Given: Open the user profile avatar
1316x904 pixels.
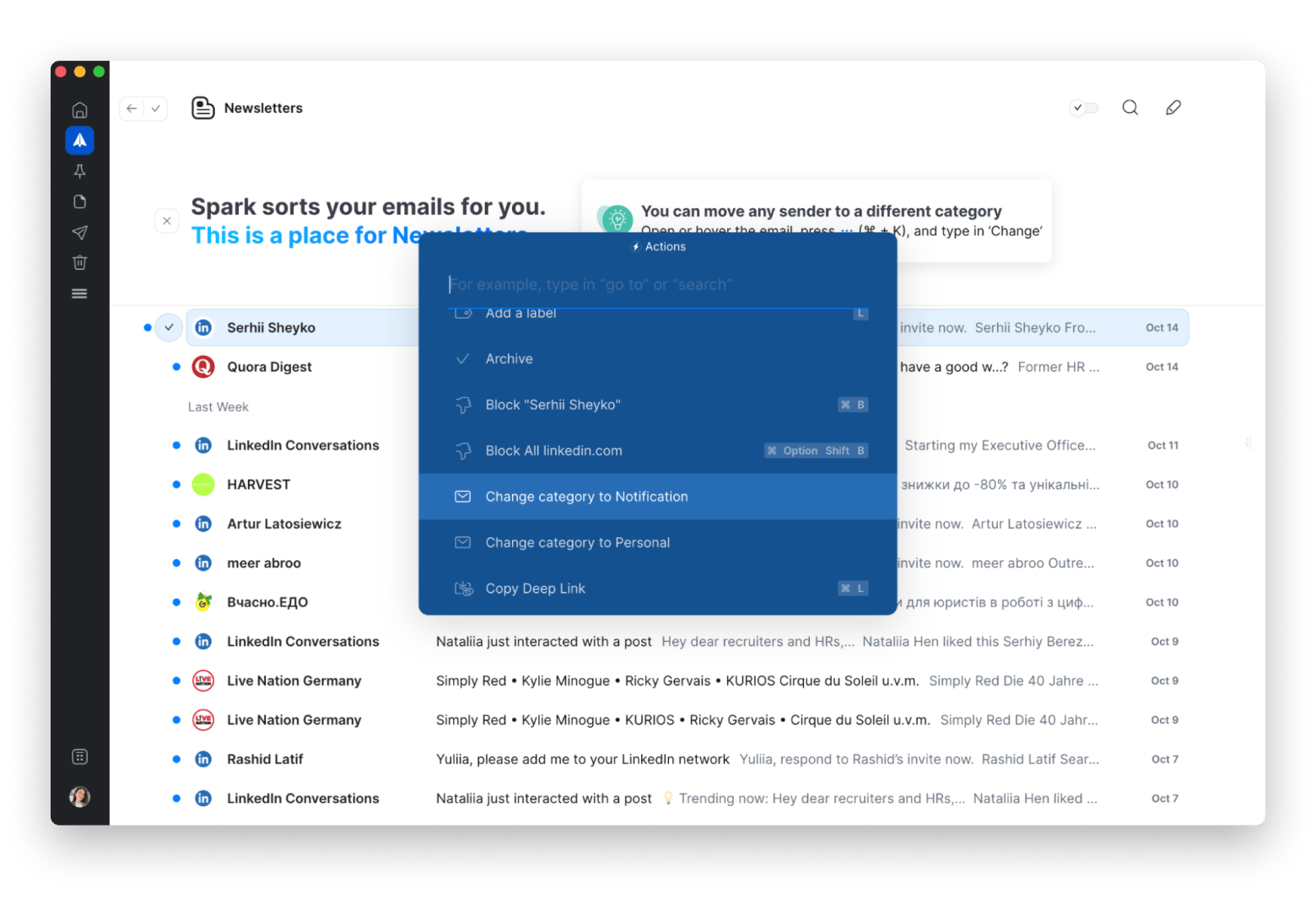Looking at the screenshot, I should click(79, 796).
